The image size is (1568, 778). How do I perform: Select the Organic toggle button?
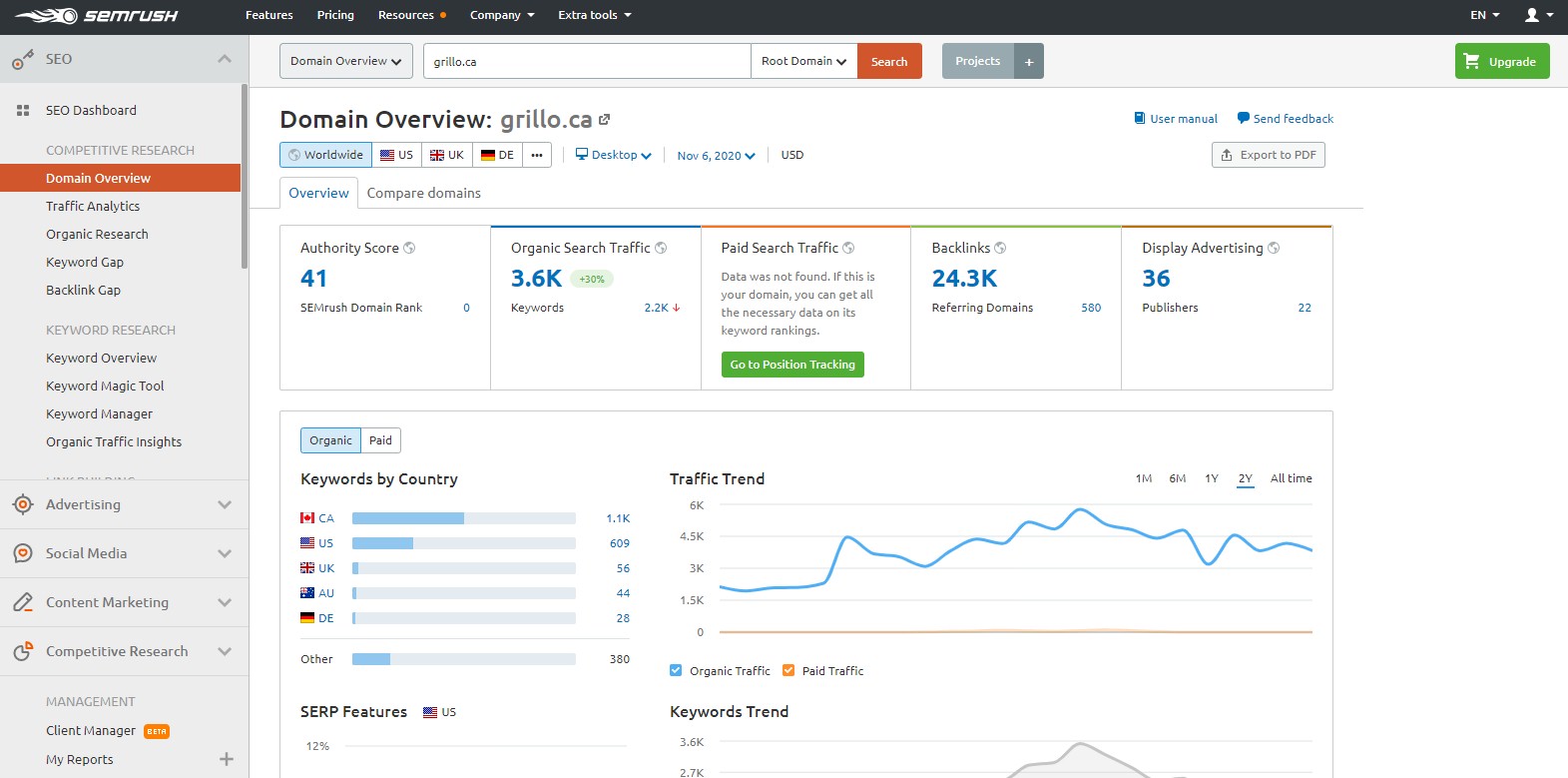point(330,440)
